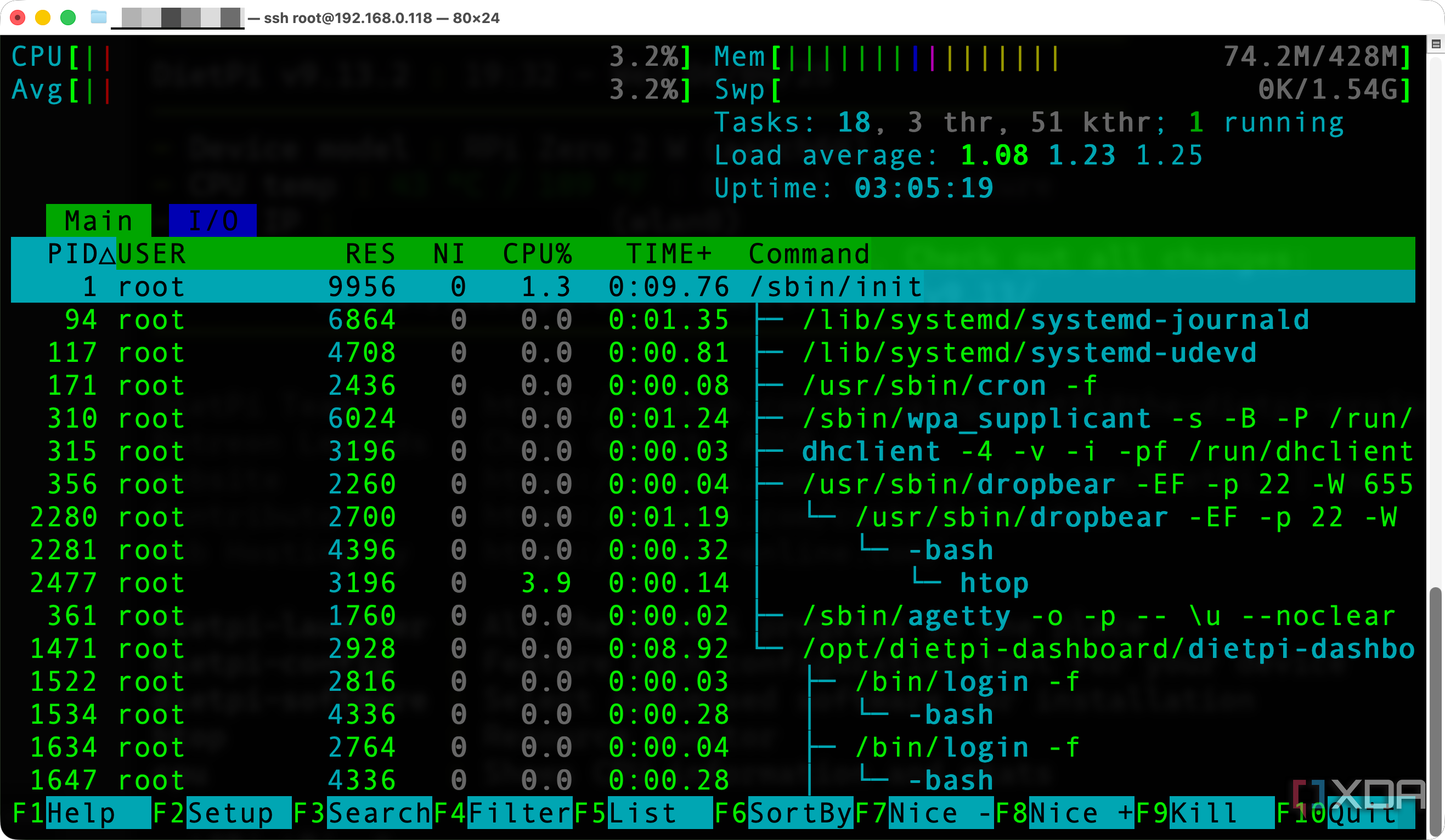Open F6 SortBy menu
This screenshot has width=1445, height=840.
[783, 813]
